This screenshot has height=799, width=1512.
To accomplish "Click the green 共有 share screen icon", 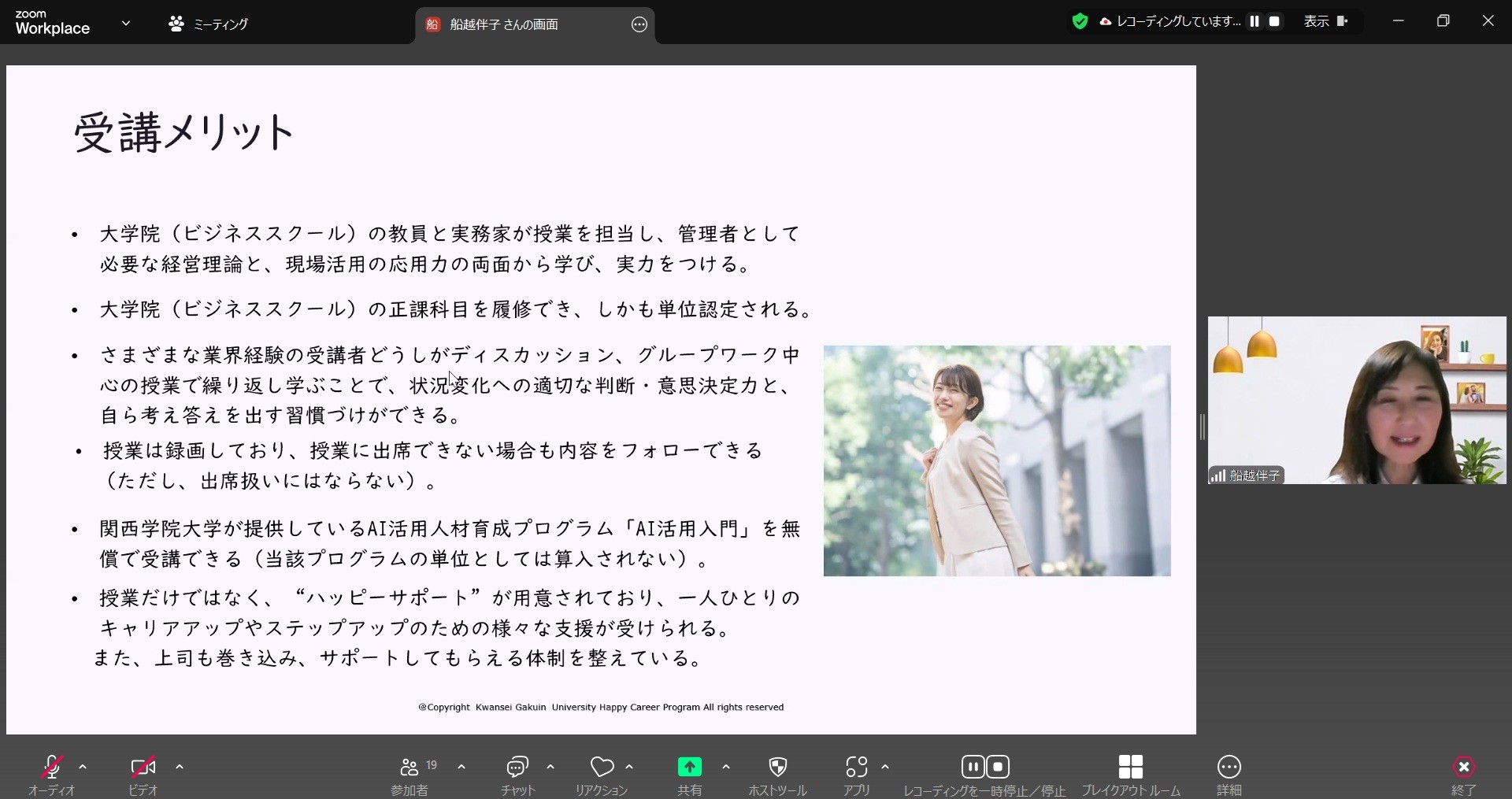I will point(689,768).
